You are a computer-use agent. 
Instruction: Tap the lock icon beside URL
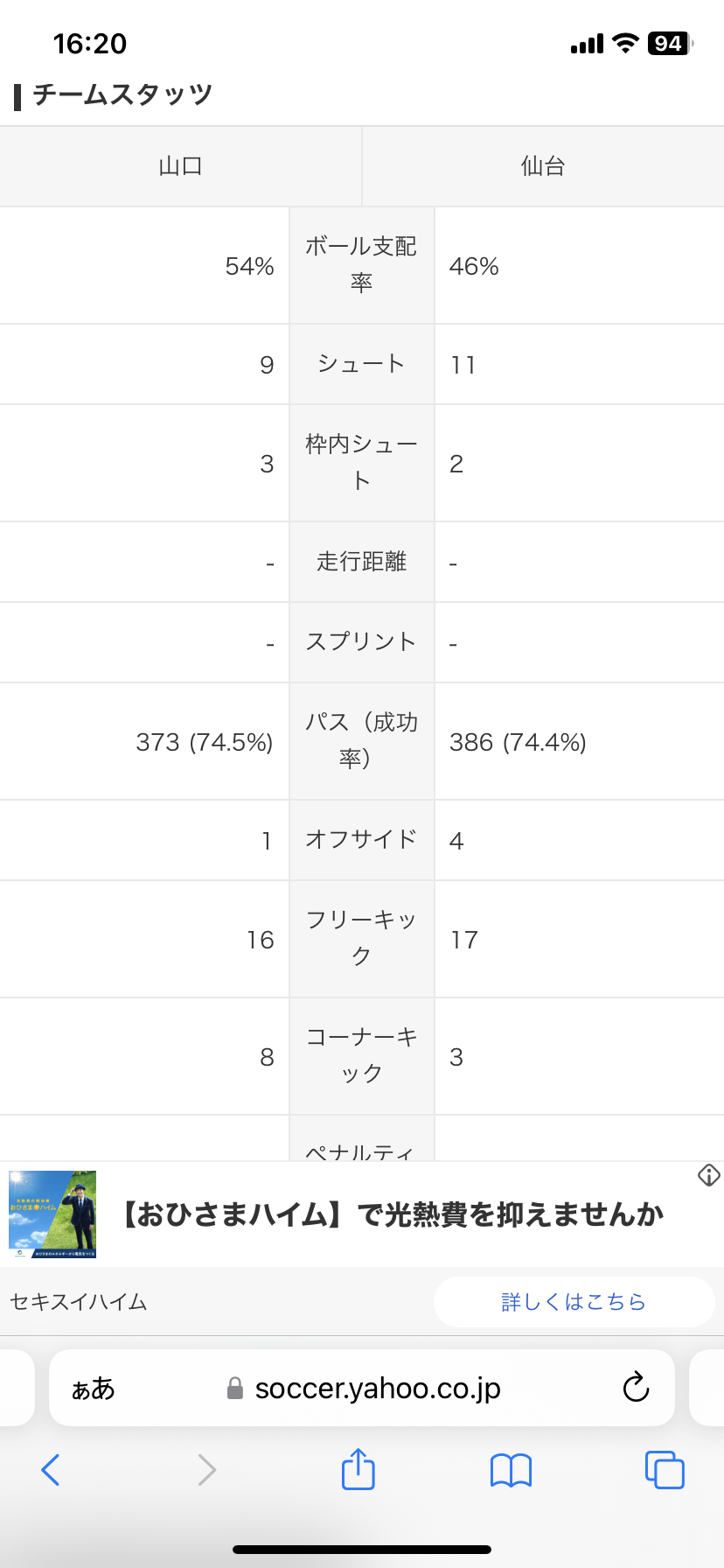(x=234, y=1389)
